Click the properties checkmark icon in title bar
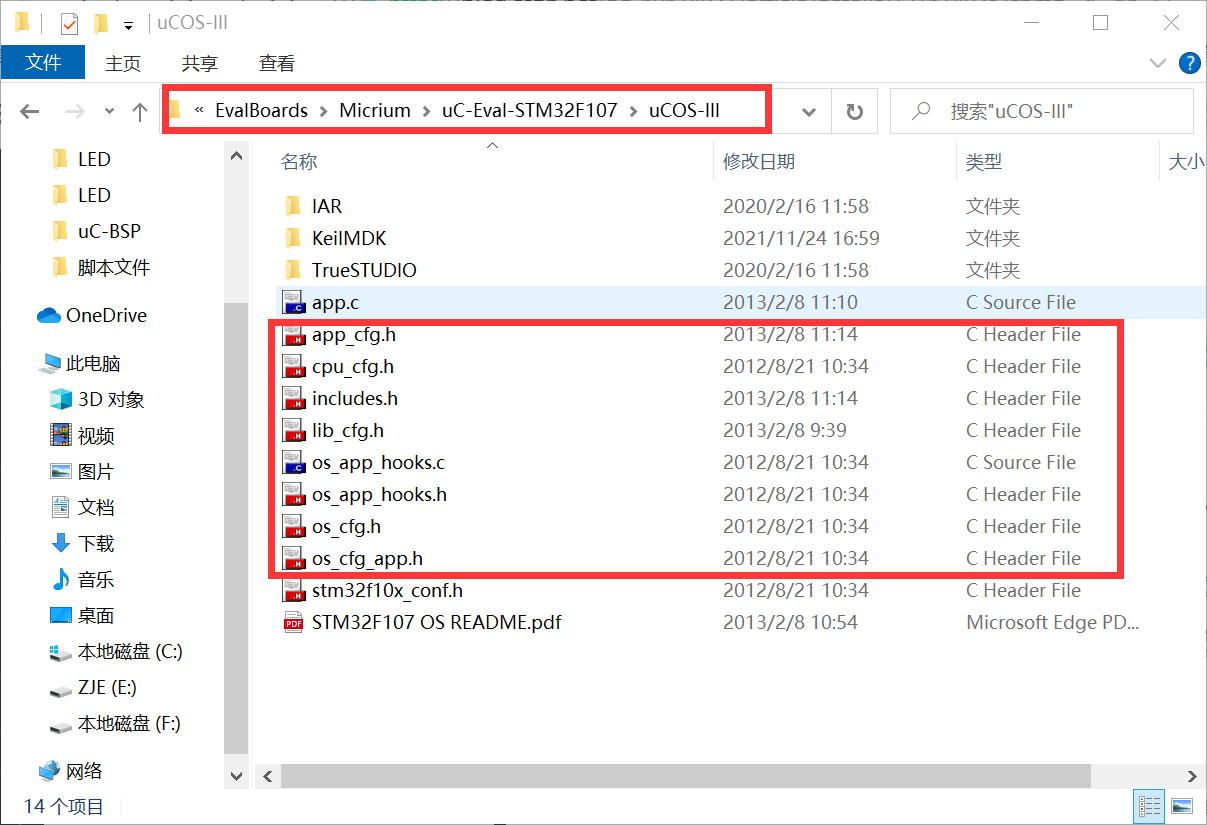 tap(69, 22)
